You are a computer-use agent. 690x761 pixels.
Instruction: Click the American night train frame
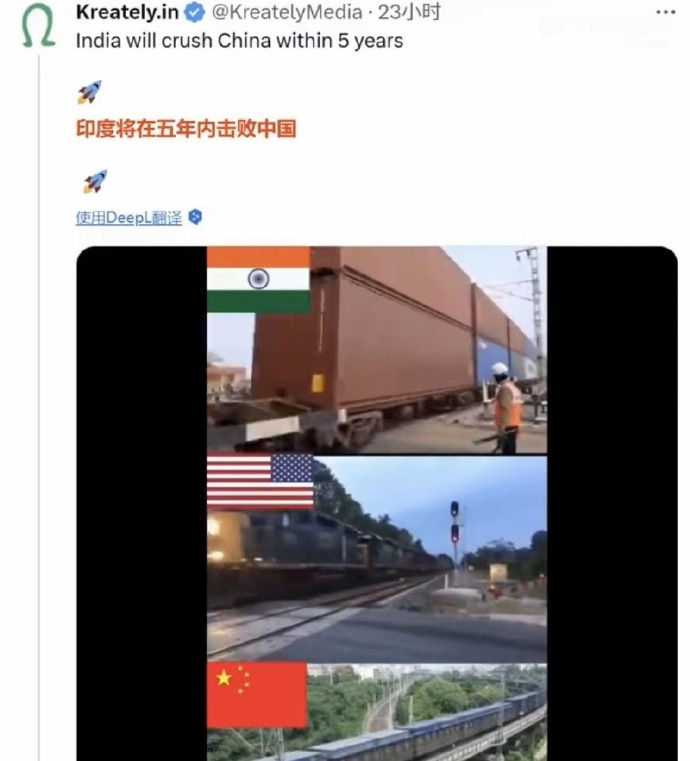[377, 559]
